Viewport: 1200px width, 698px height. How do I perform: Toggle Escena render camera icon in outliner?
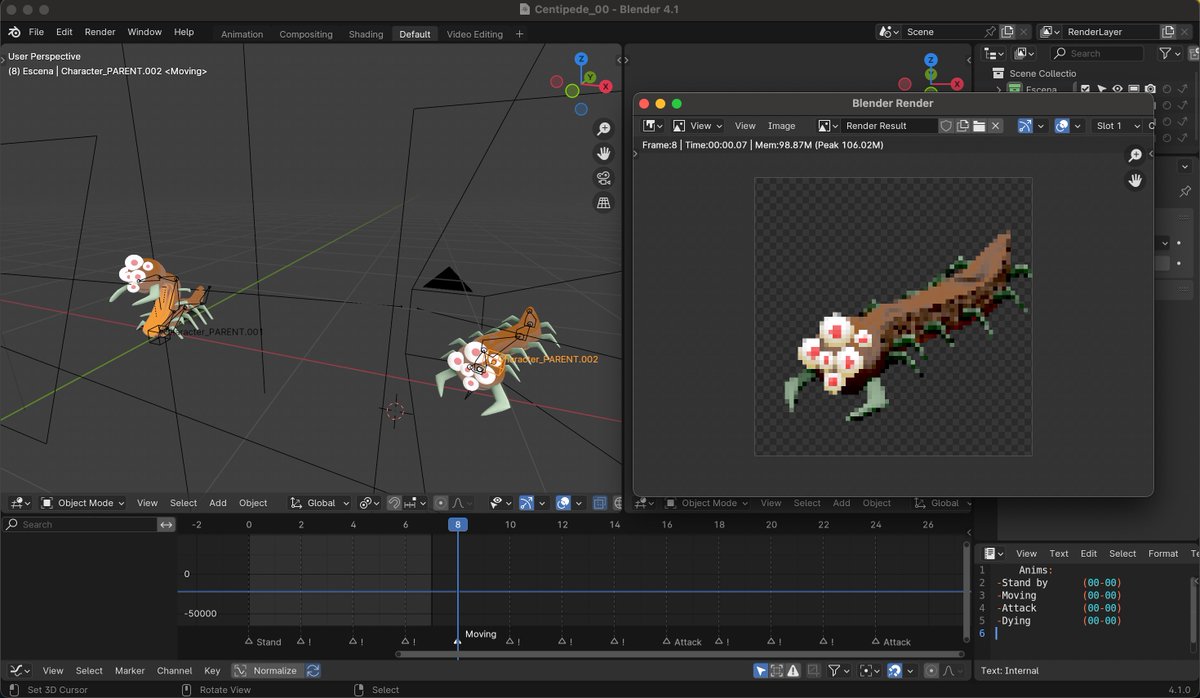pos(1151,89)
